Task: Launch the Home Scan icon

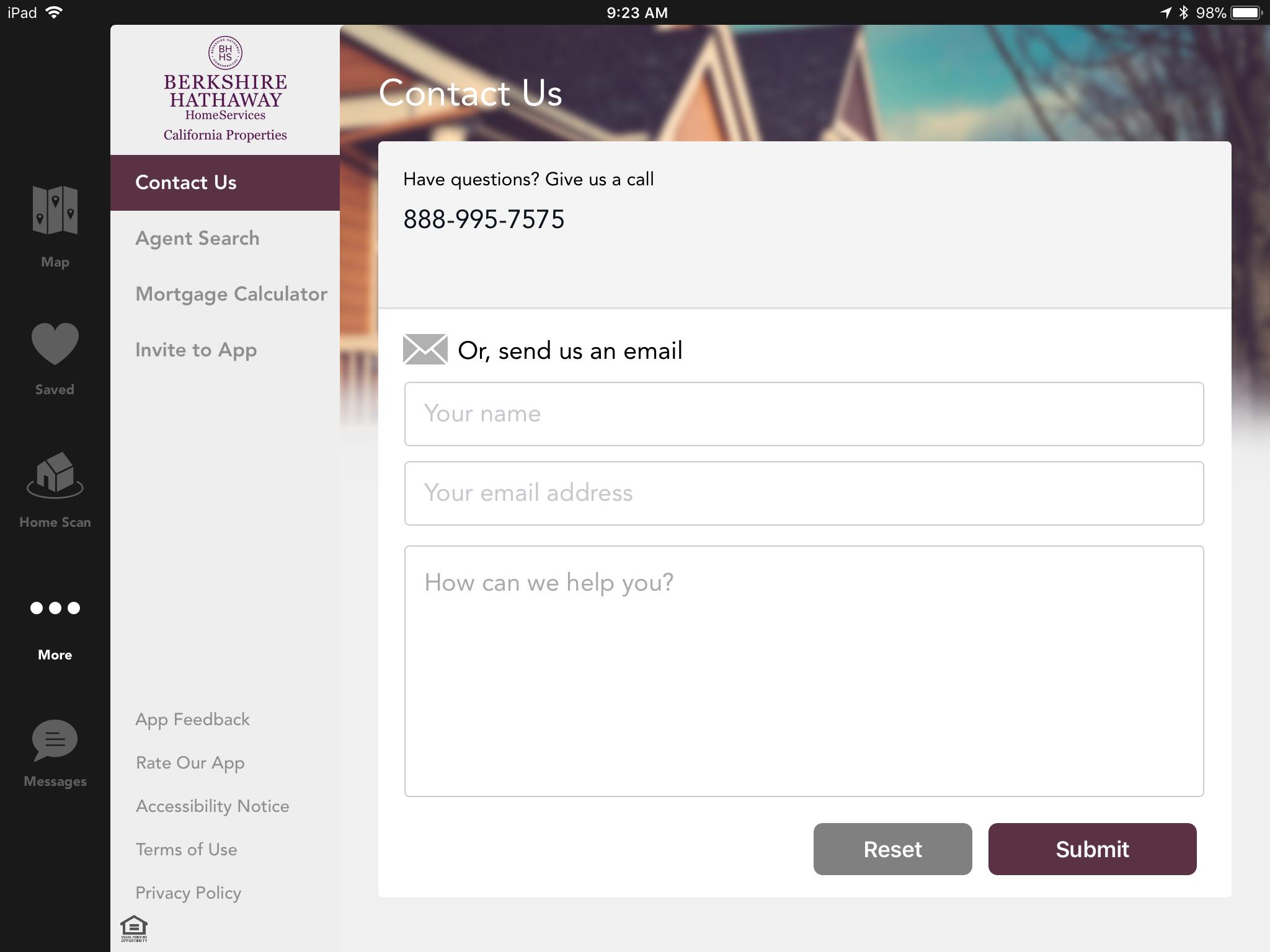Action: click(x=55, y=475)
